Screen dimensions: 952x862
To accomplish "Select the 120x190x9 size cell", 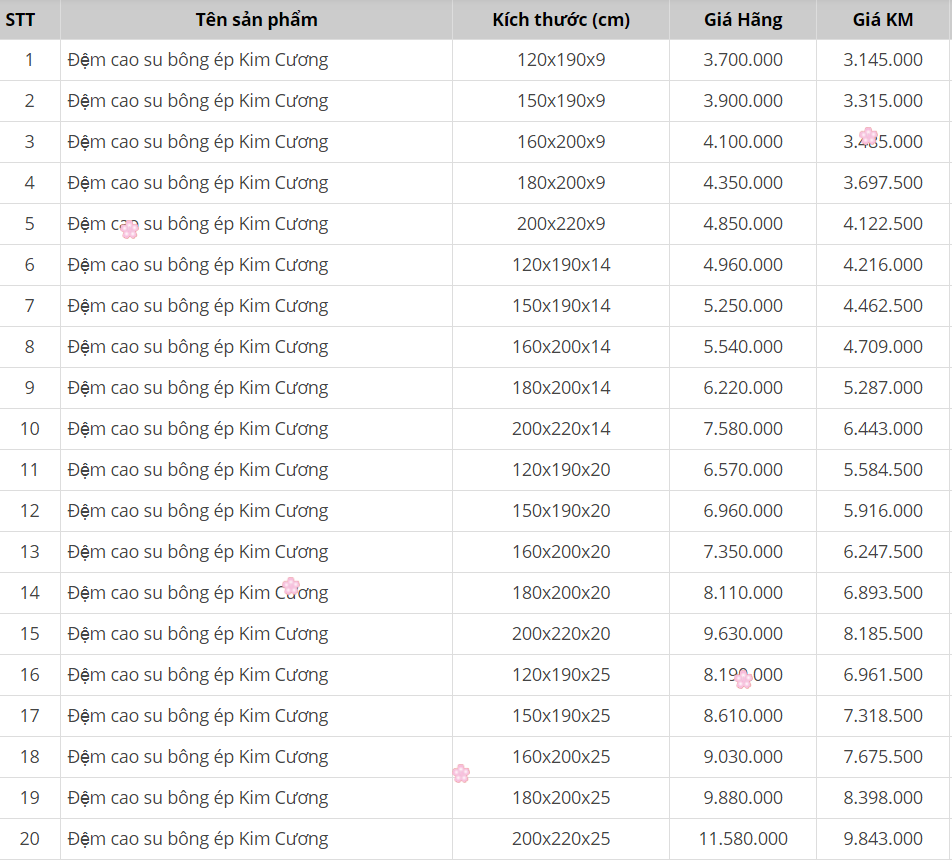I will tap(560, 60).
